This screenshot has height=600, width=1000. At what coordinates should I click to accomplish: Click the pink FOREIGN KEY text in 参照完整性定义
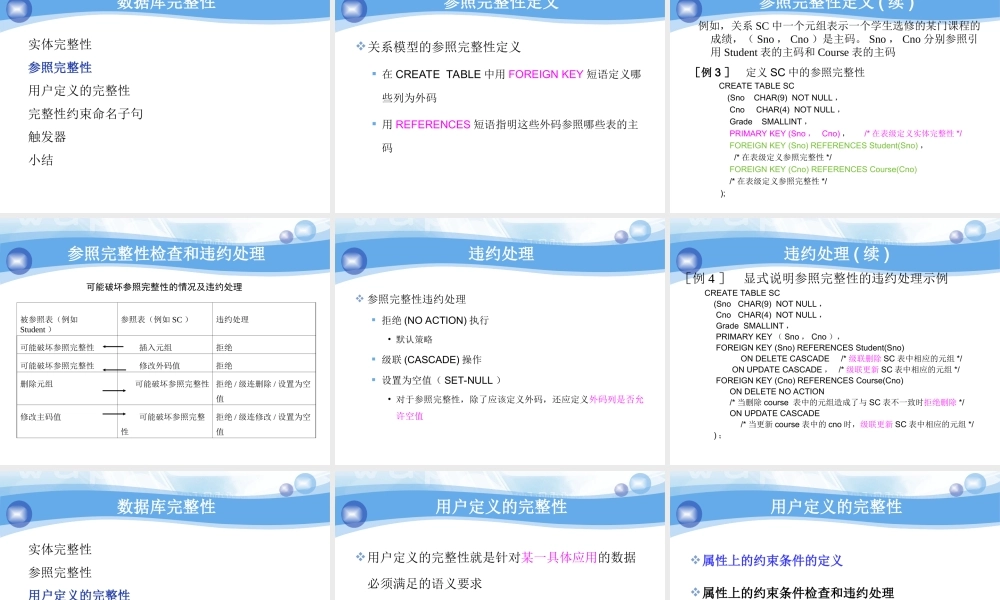(545, 73)
